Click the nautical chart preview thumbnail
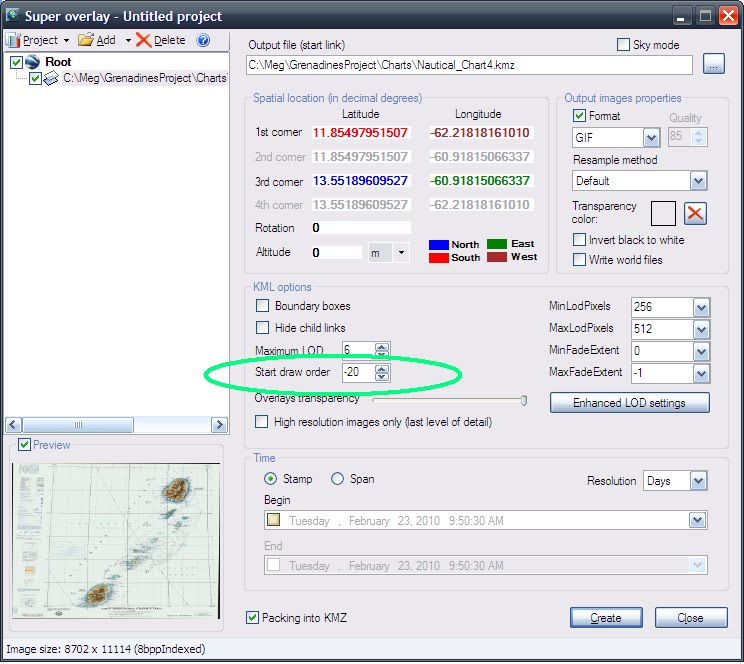 pos(116,541)
